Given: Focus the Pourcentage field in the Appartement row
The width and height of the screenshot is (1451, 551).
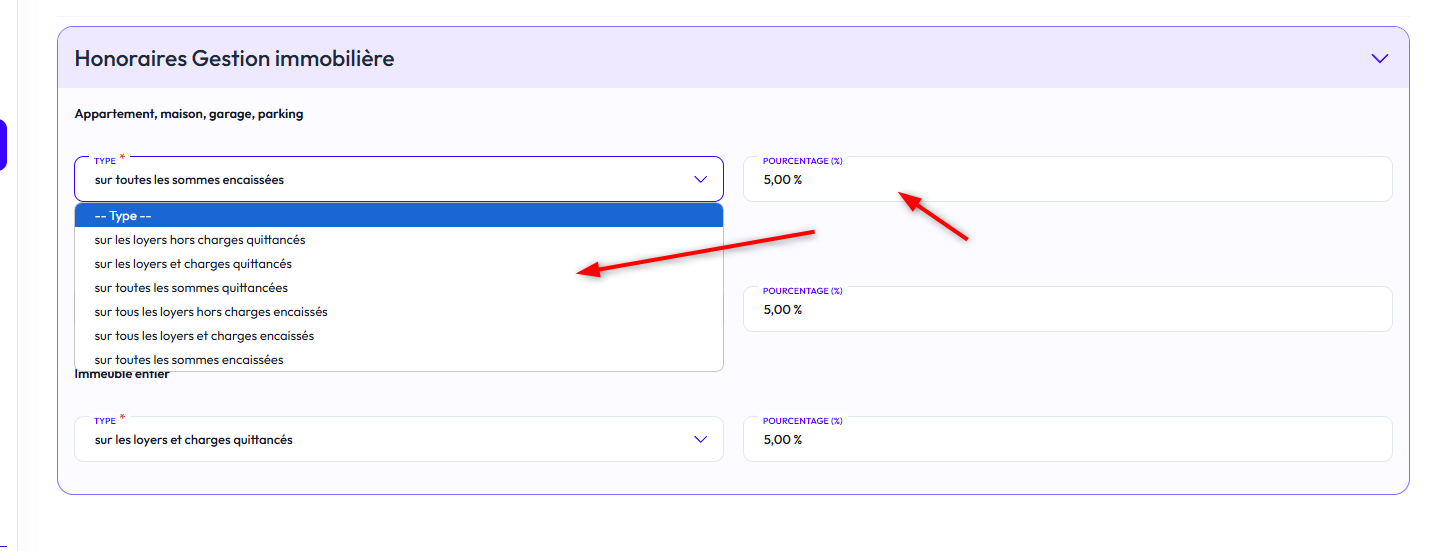Looking at the screenshot, I should click(1067, 181).
